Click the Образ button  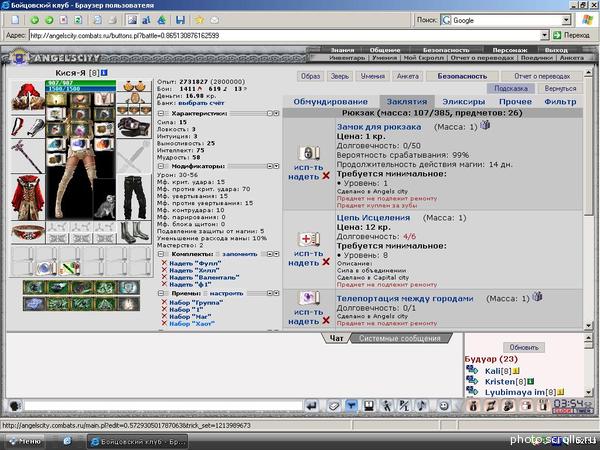[x=310, y=76]
